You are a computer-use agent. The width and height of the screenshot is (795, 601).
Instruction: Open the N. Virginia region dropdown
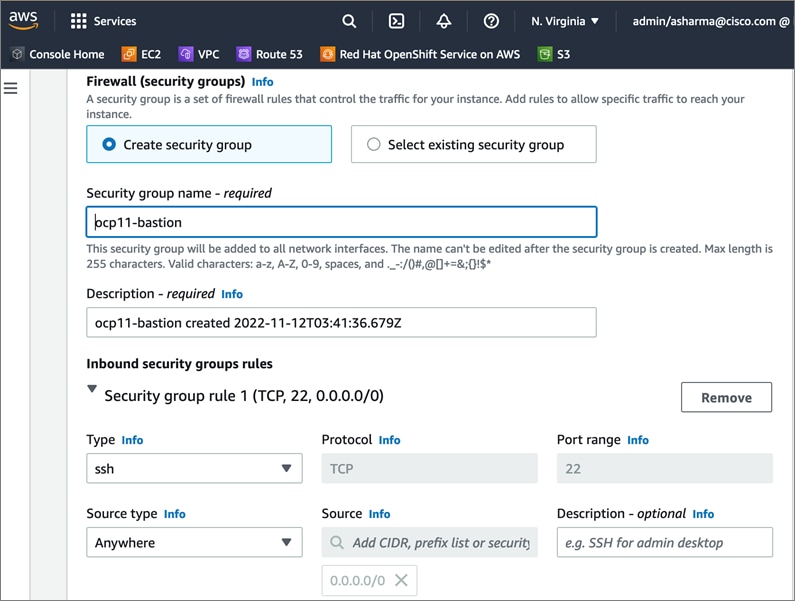(x=565, y=21)
